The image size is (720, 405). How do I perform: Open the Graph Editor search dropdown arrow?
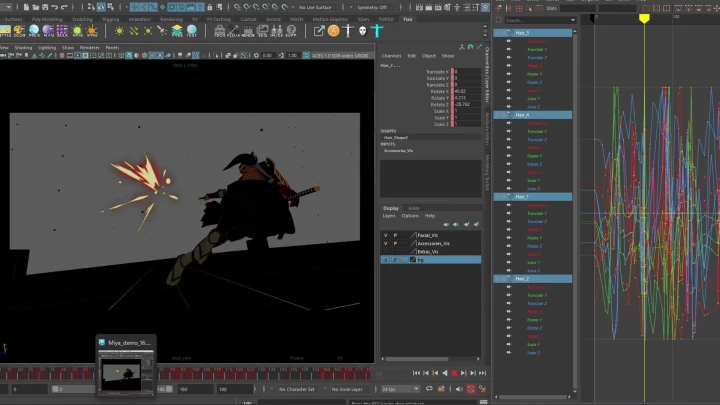(573, 20)
